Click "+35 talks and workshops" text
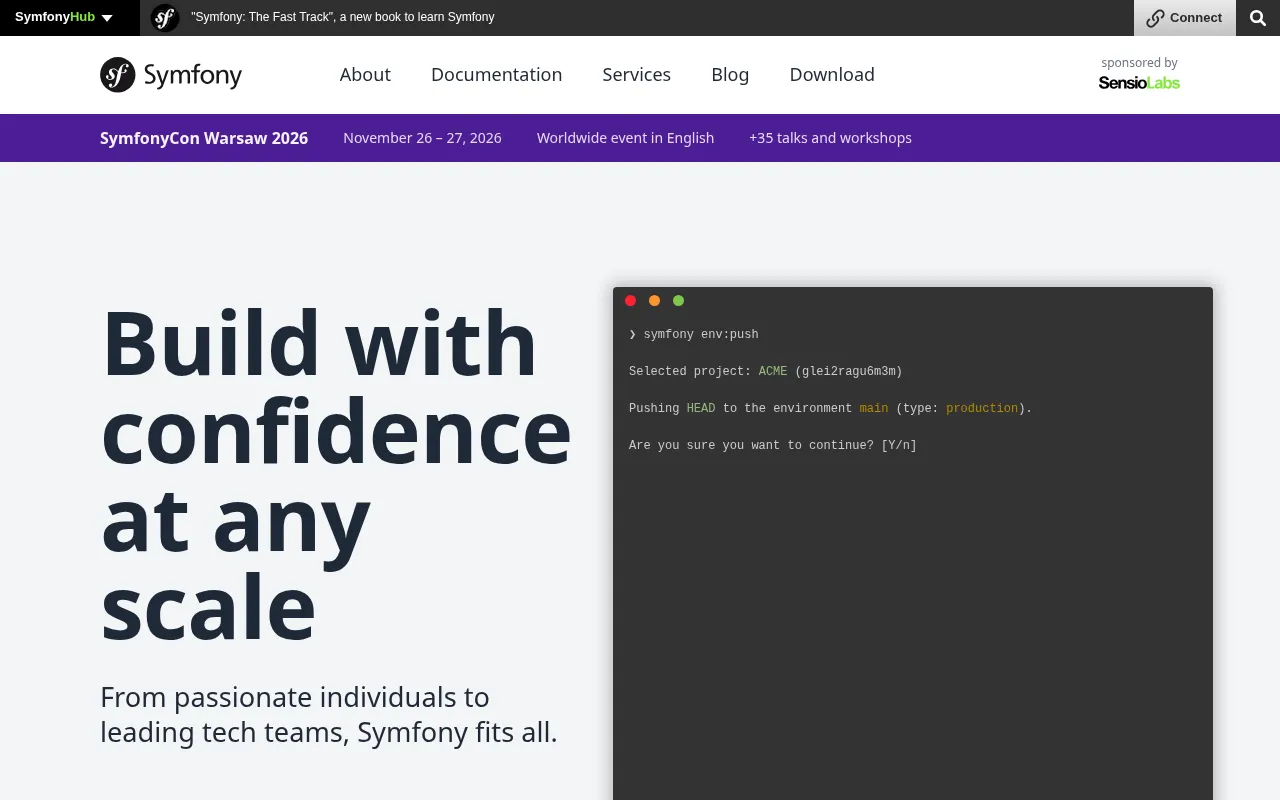 coord(830,138)
